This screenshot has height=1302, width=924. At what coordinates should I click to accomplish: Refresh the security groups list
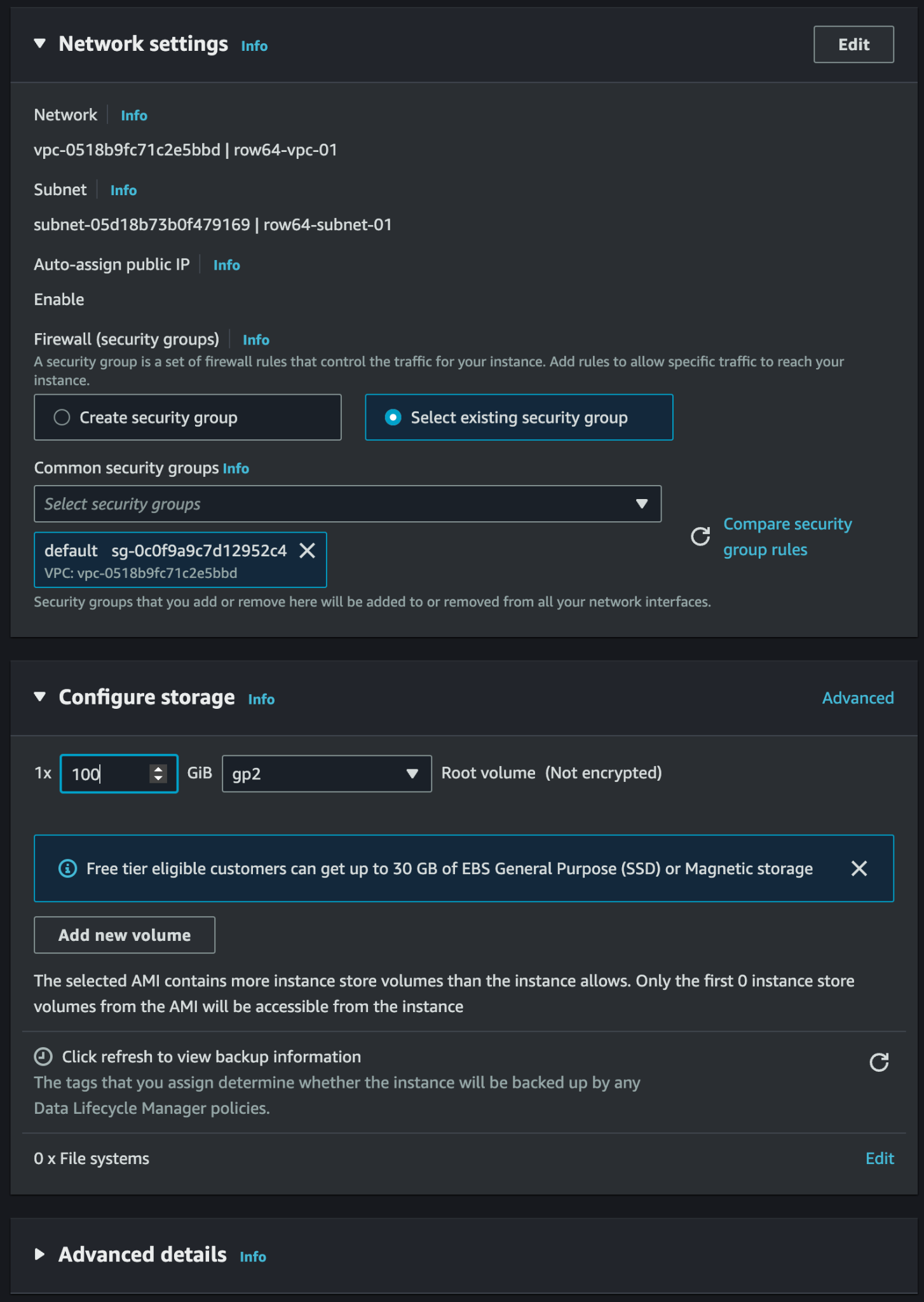click(700, 537)
